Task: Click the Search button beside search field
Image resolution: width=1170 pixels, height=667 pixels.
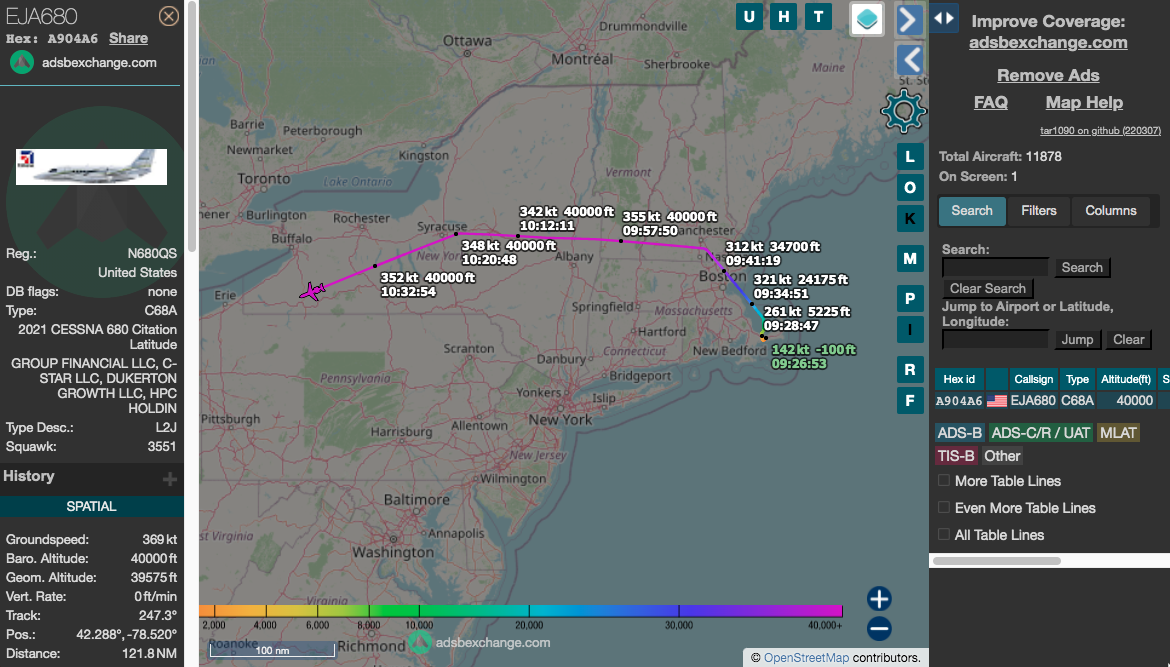Action: 1082,267
